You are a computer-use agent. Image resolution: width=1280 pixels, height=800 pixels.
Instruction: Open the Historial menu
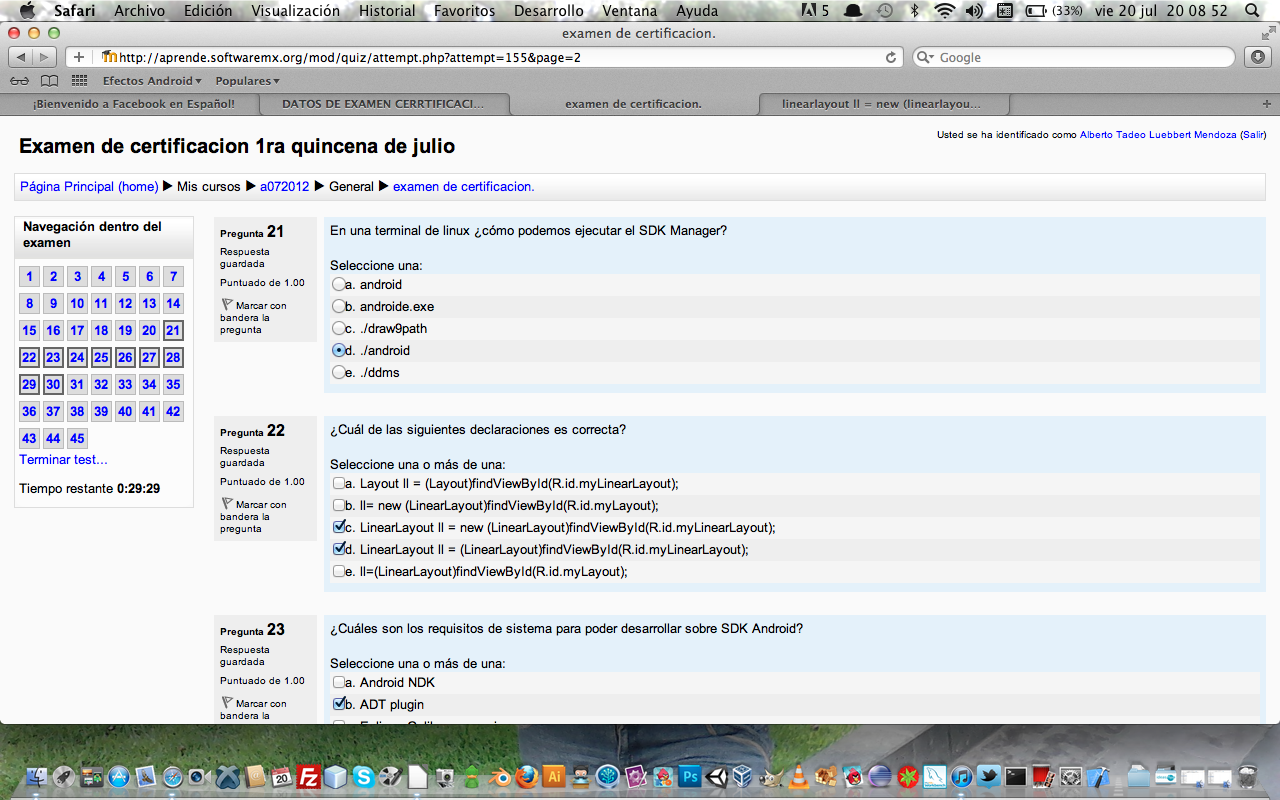387,11
